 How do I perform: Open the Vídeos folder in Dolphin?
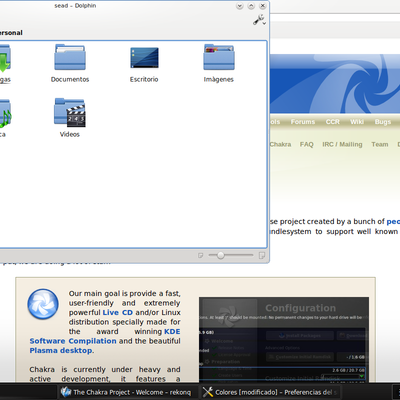point(70,118)
